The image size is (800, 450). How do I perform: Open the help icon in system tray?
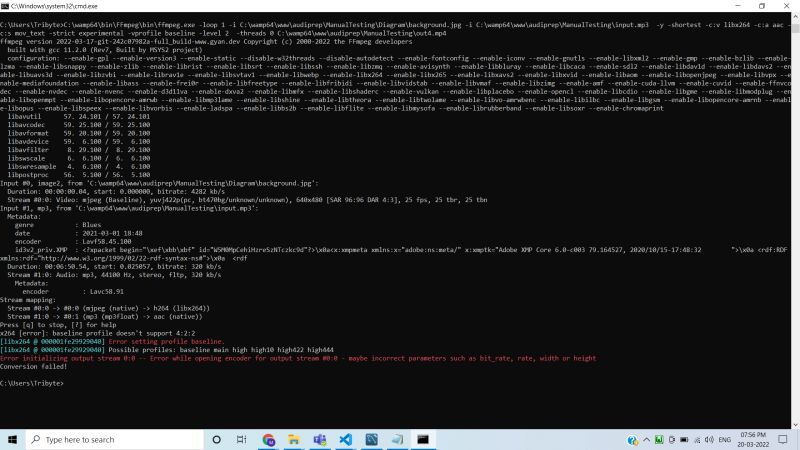633,440
